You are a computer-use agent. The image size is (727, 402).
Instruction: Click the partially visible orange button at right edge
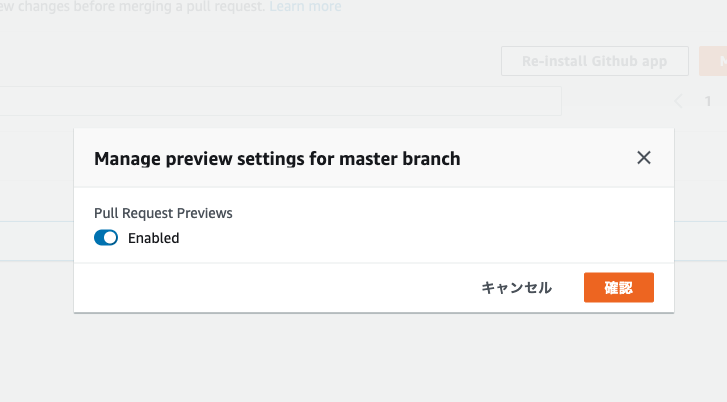tap(714, 61)
